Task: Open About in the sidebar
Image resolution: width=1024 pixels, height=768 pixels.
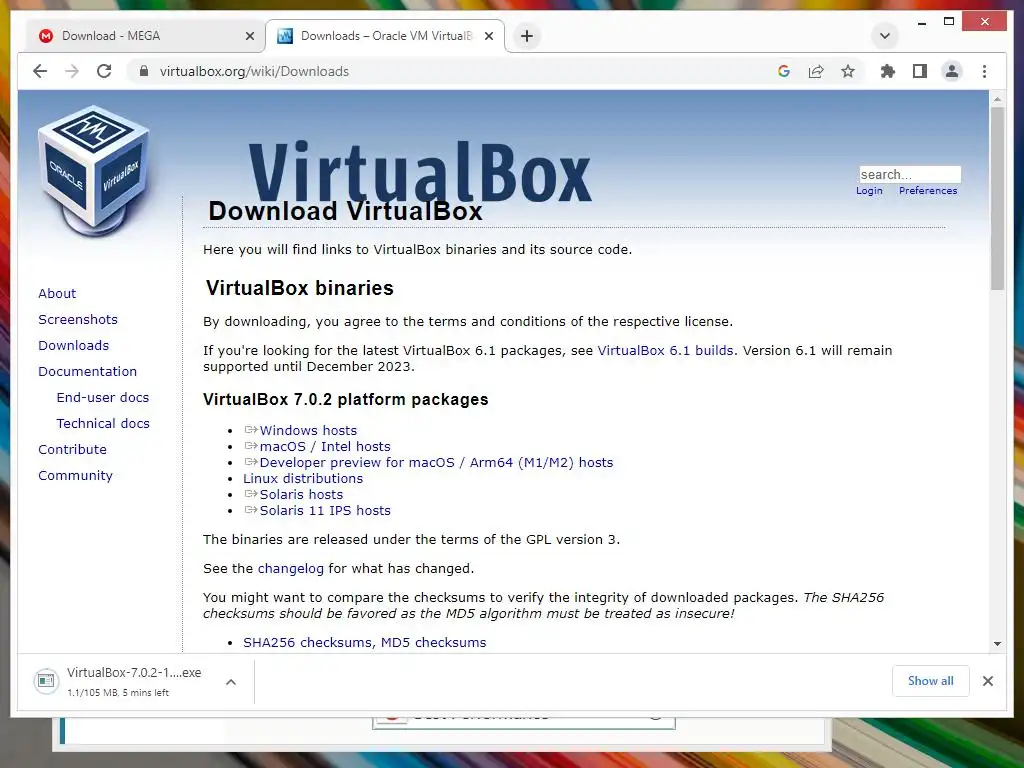Action: coord(57,293)
